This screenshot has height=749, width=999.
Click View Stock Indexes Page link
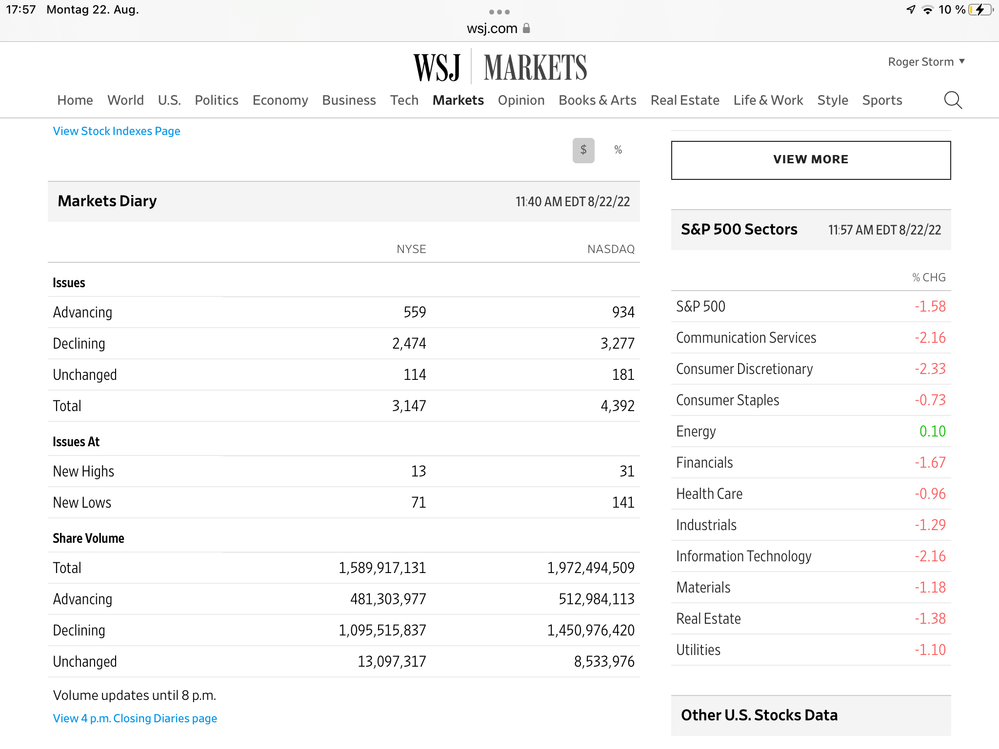117,131
